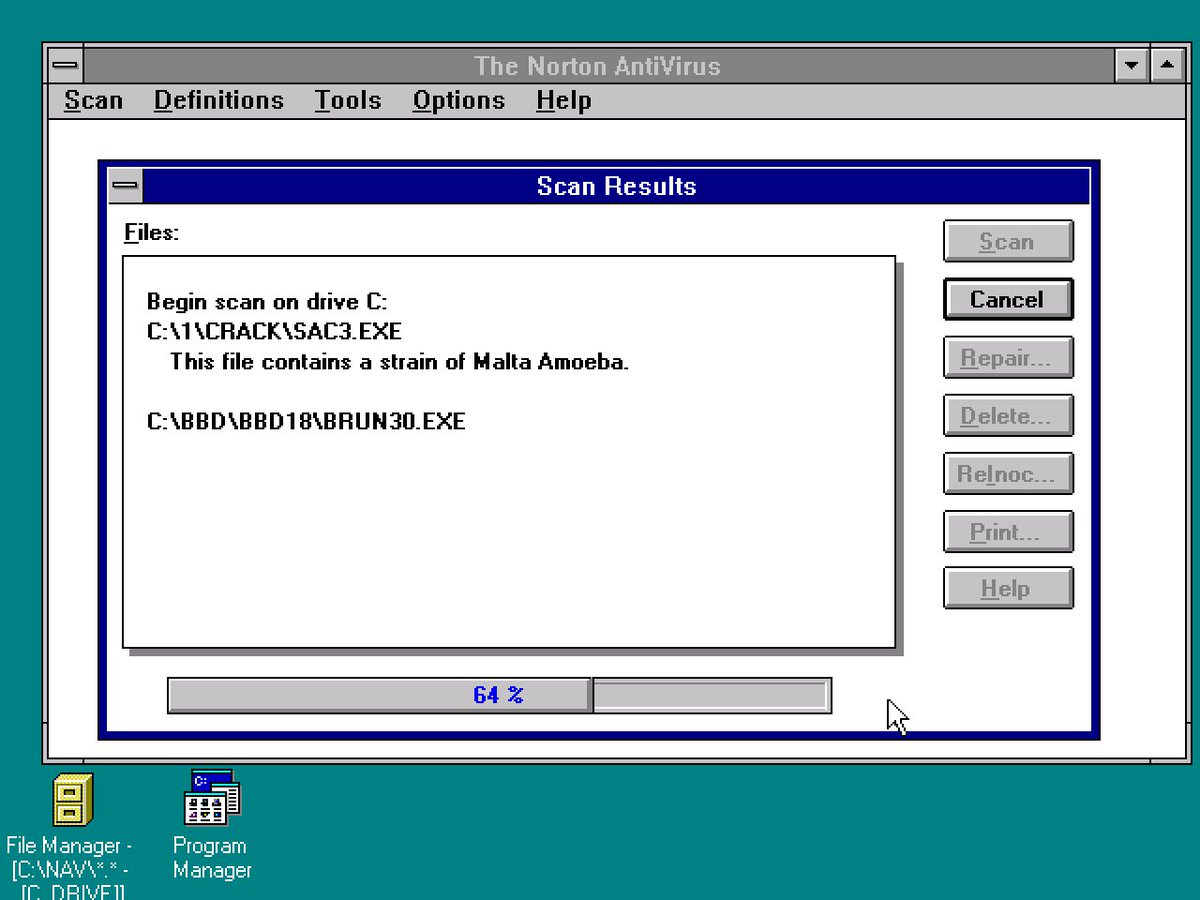Select file C:\BBD\BBD18\BRUN30.EXE in list
Viewport: 1200px width, 900px height.
point(306,421)
